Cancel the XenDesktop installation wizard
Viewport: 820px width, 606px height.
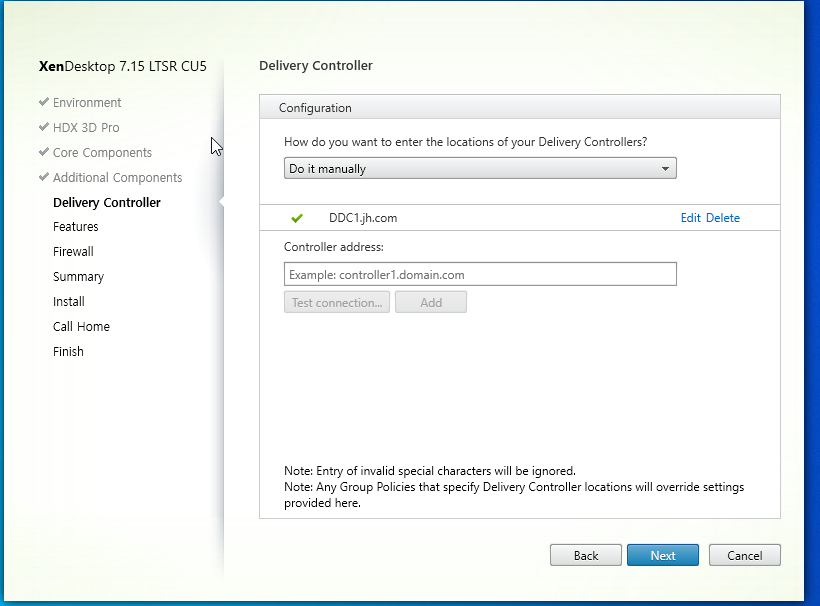(x=745, y=555)
